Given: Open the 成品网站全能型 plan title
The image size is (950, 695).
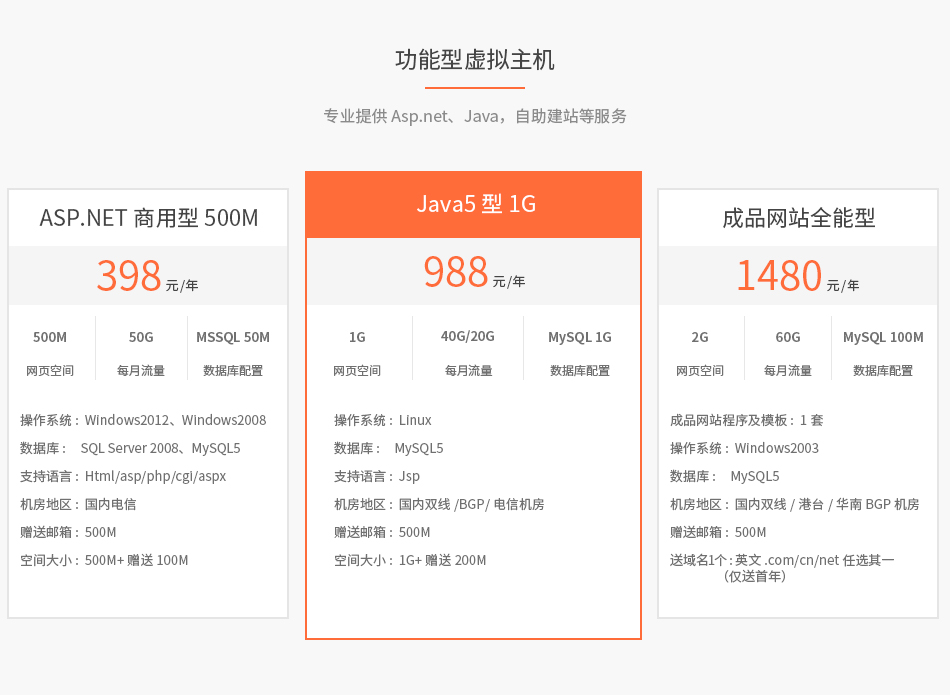Looking at the screenshot, I should click(799, 218).
